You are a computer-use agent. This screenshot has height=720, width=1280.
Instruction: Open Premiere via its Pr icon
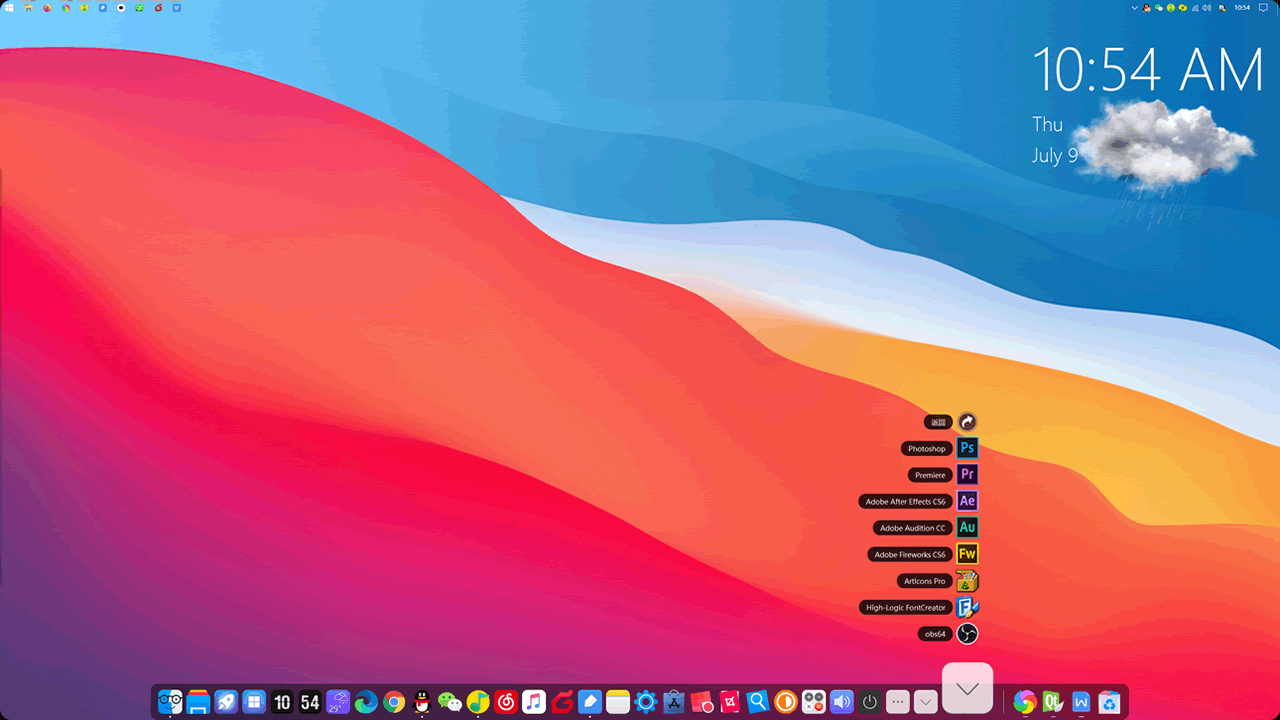[x=967, y=475]
